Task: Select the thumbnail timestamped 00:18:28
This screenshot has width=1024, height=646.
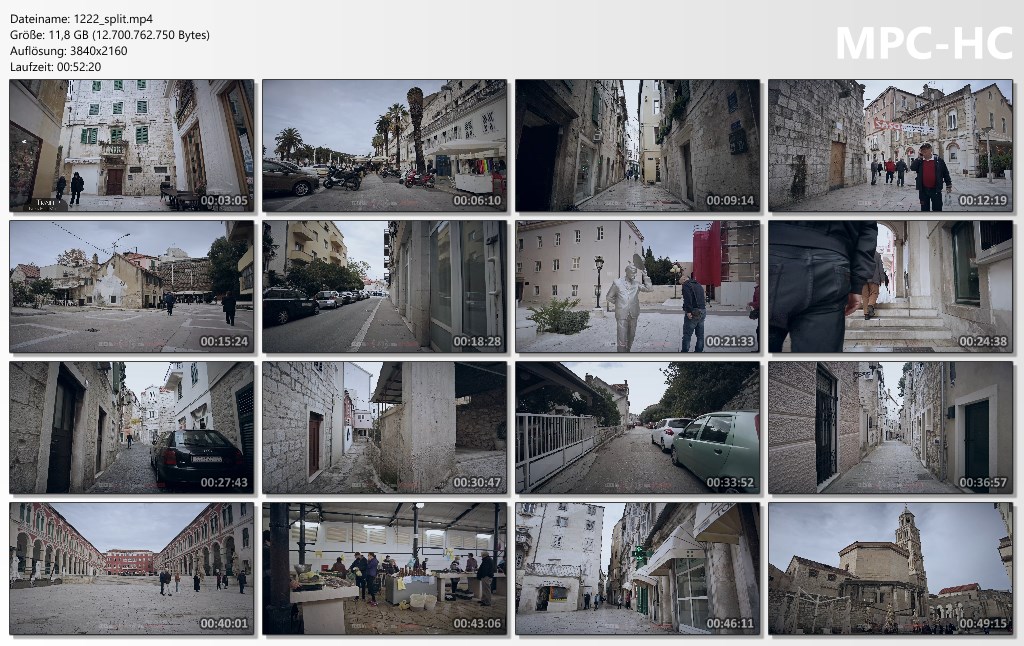Action: tap(385, 287)
